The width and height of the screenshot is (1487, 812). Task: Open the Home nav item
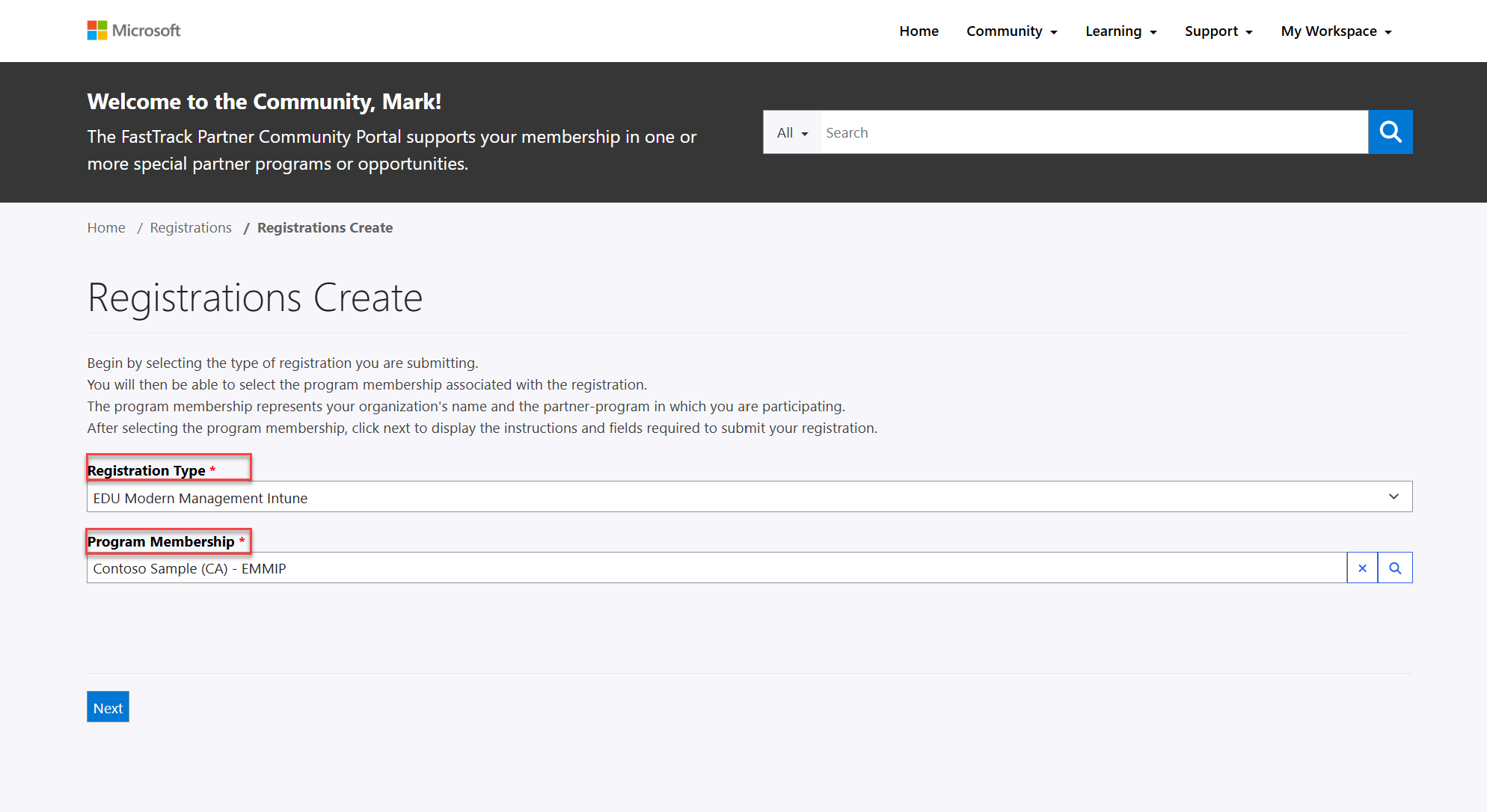919,31
